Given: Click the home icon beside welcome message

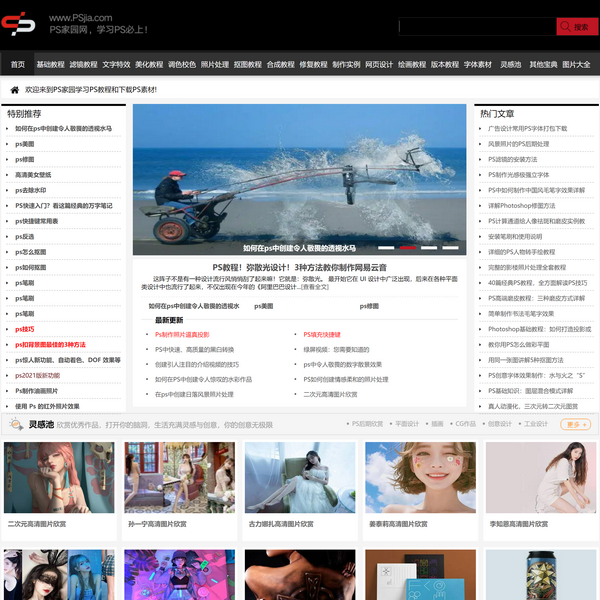Looking at the screenshot, I should pyautogui.click(x=14, y=90).
